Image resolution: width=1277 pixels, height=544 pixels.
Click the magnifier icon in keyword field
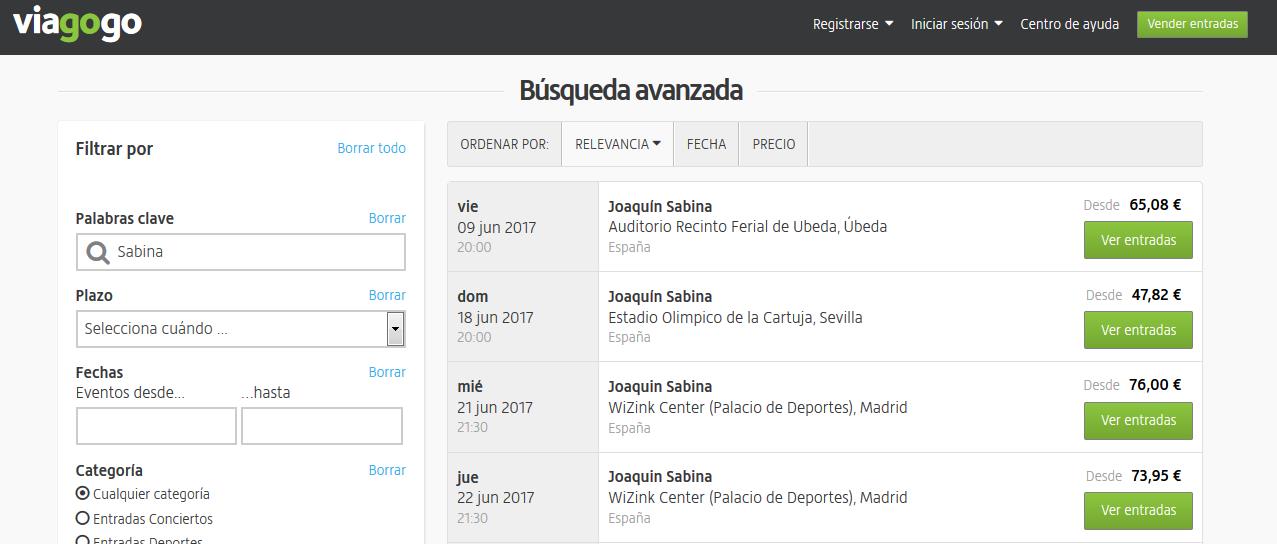(97, 253)
